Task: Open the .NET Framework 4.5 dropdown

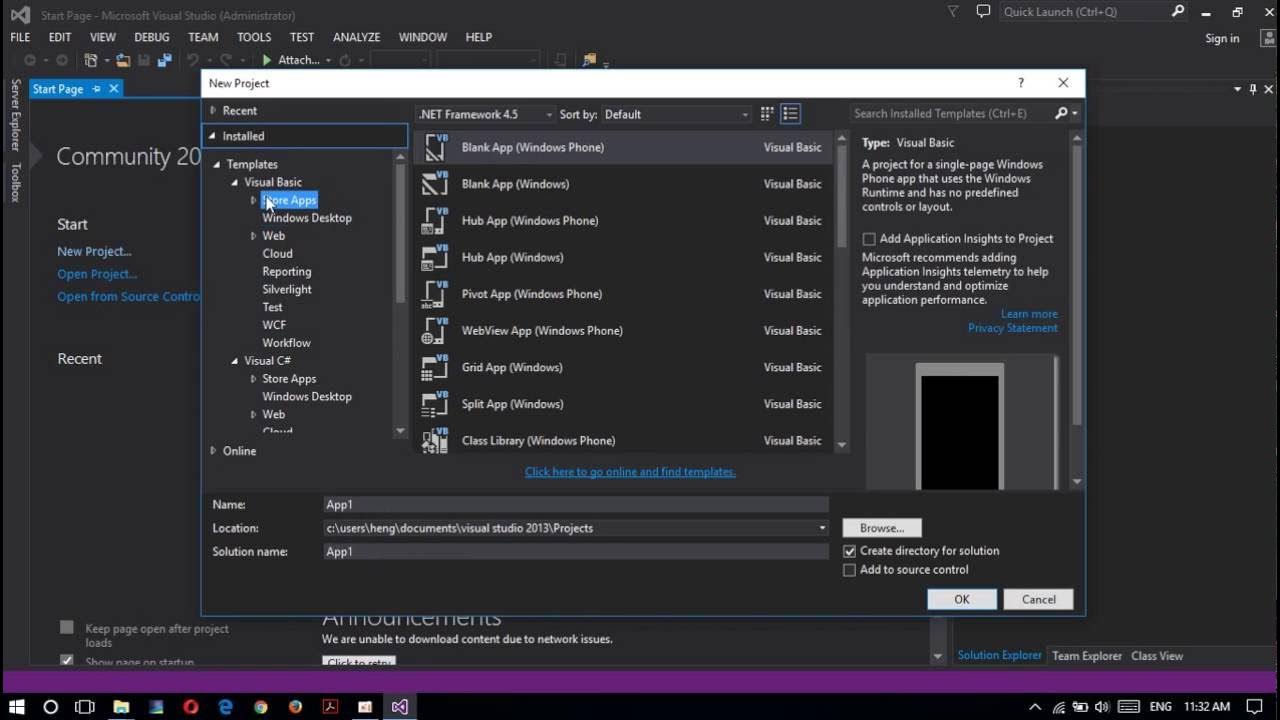Action: [485, 114]
